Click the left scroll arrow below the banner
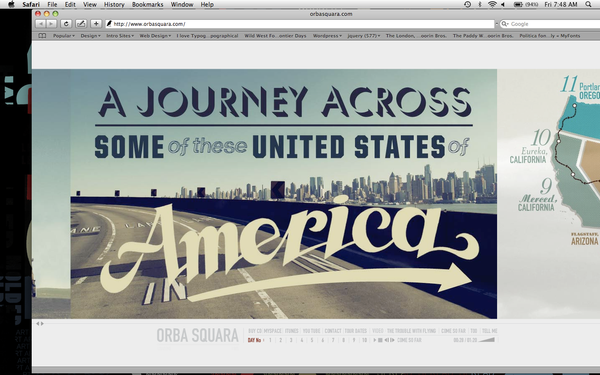The height and width of the screenshot is (375, 600). 38,324
